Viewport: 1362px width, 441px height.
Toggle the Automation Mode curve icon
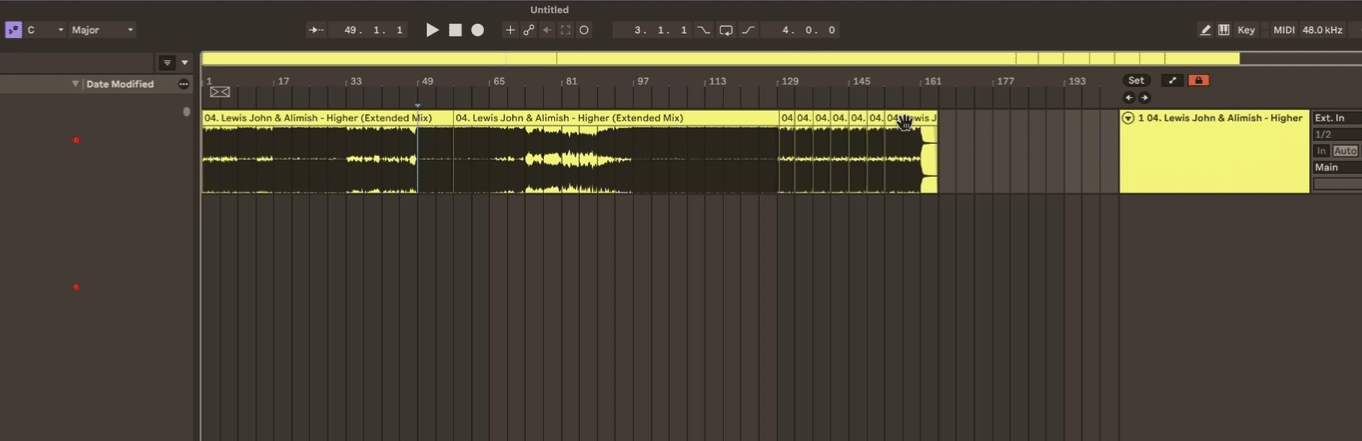point(1172,81)
